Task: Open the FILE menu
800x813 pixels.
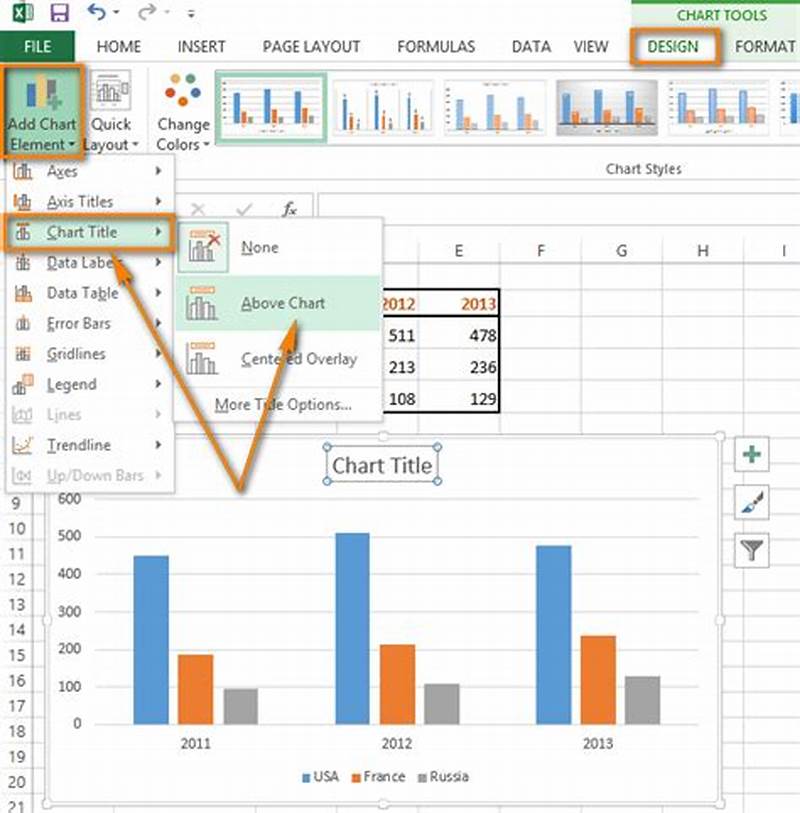Action: coord(38,46)
